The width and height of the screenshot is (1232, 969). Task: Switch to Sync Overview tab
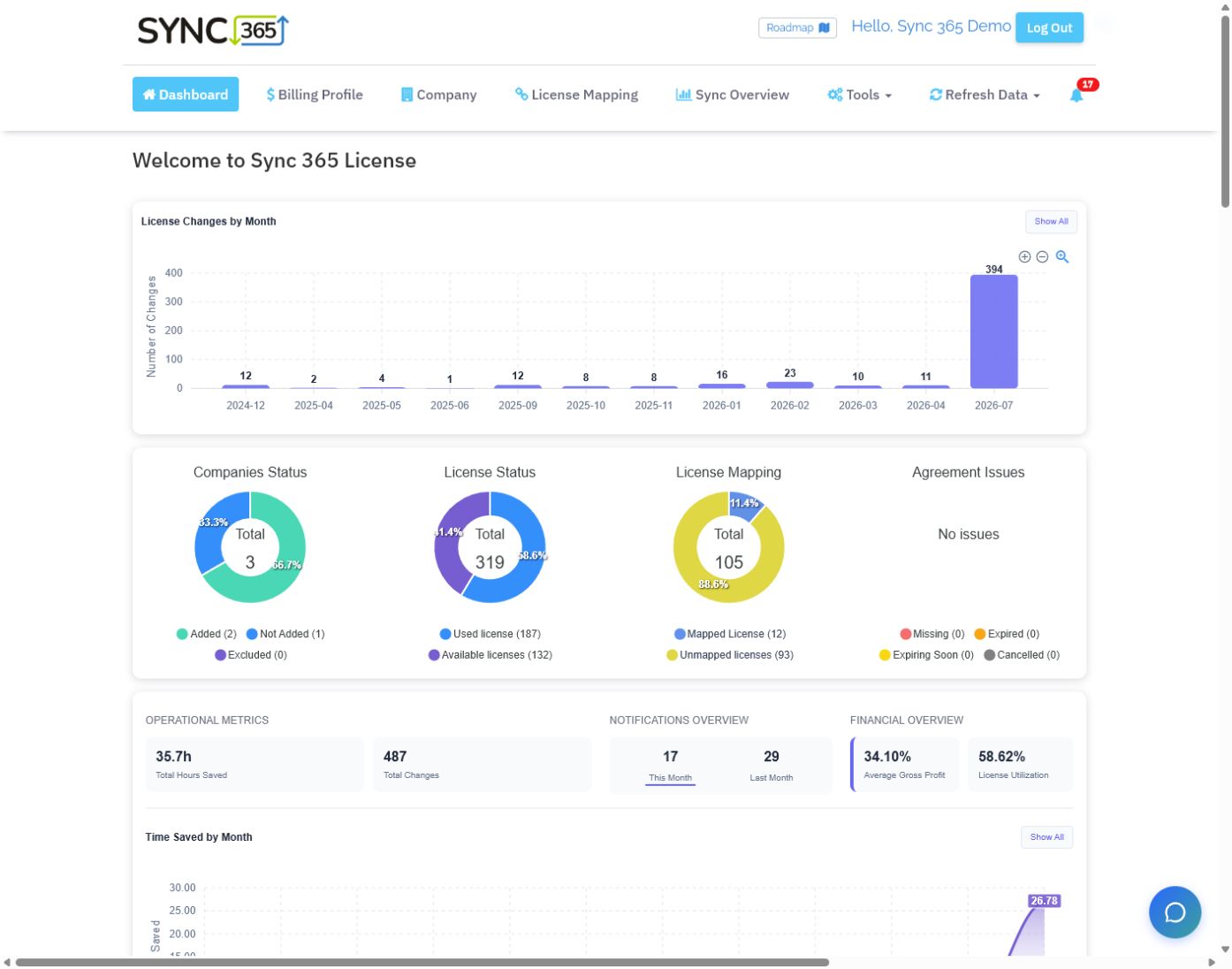(733, 95)
